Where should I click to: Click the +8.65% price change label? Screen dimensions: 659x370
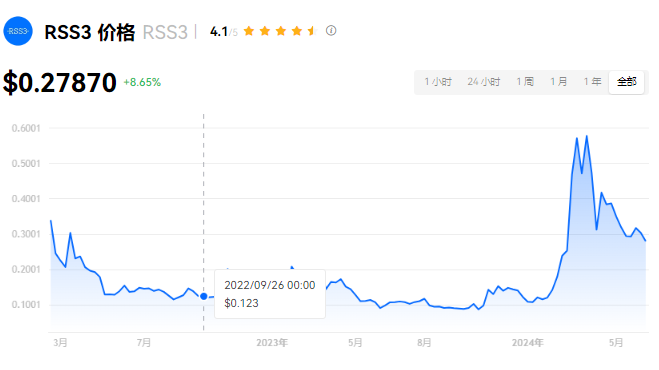pyautogui.click(x=142, y=82)
